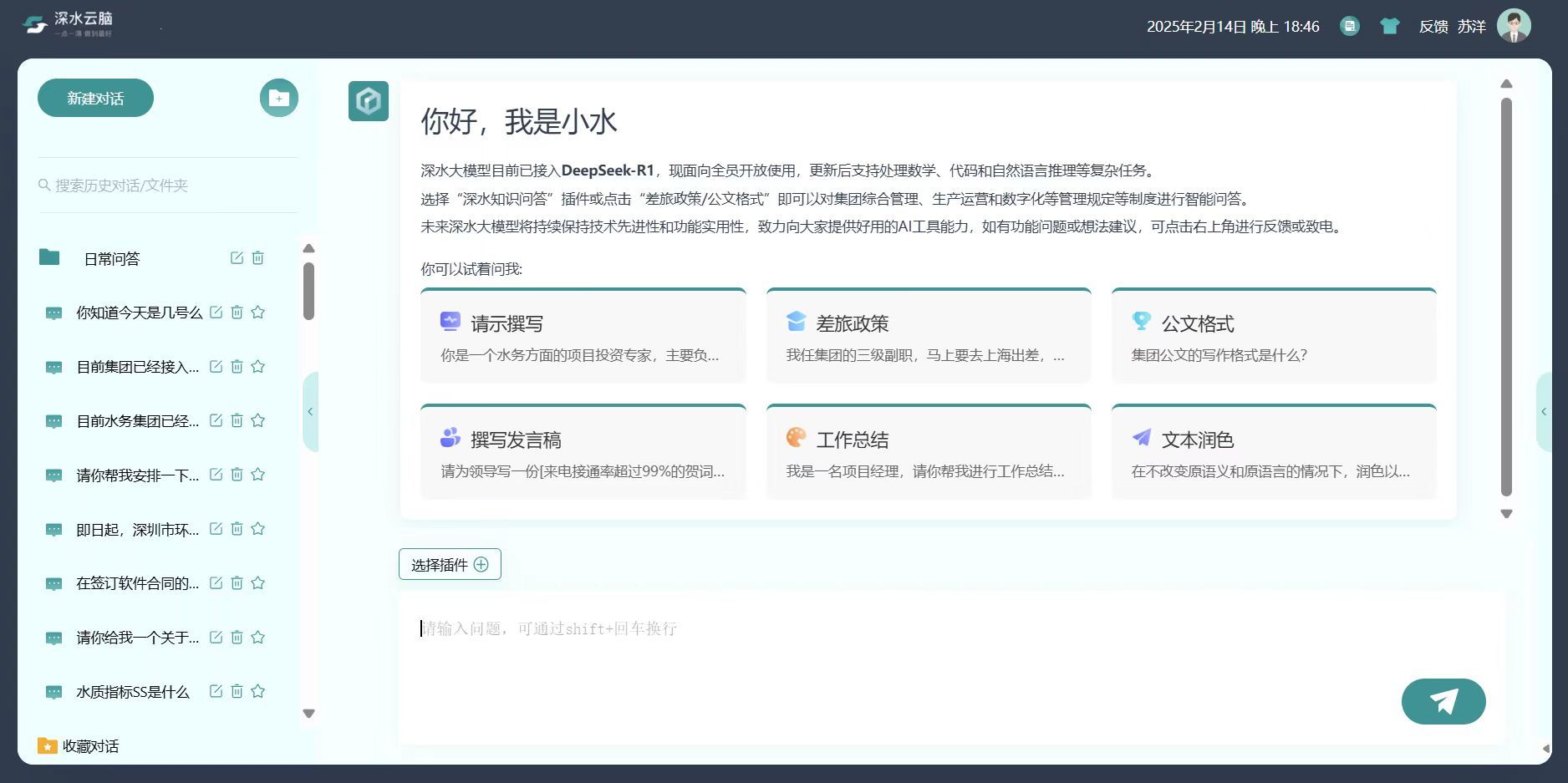
Task: Click the paper plane send icon
Action: pyautogui.click(x=1443, y=701)
